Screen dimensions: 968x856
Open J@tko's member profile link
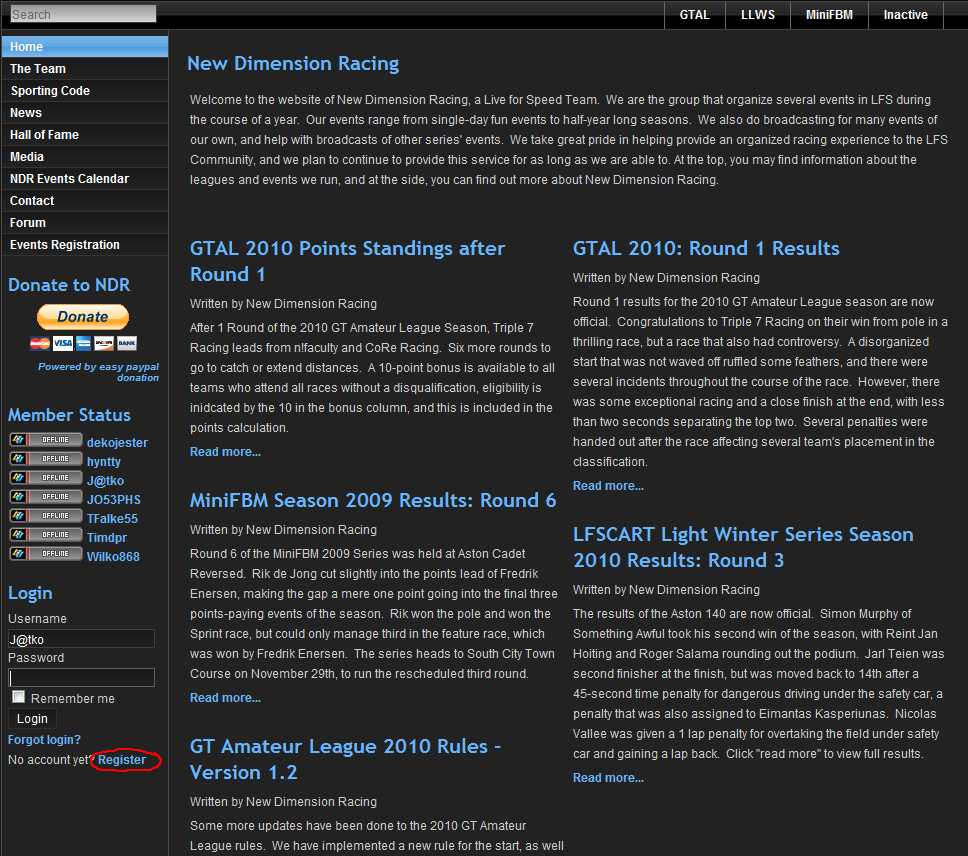(x=105, y=481)
